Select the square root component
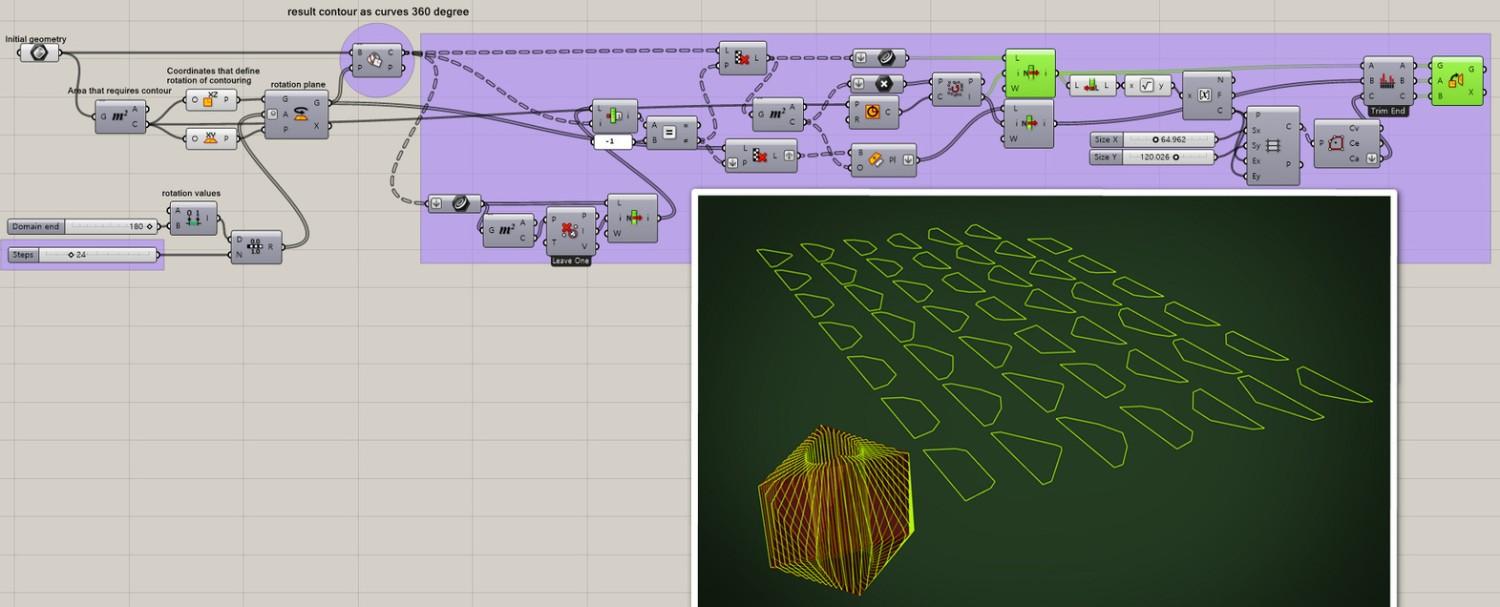 tap(1148, 86)
